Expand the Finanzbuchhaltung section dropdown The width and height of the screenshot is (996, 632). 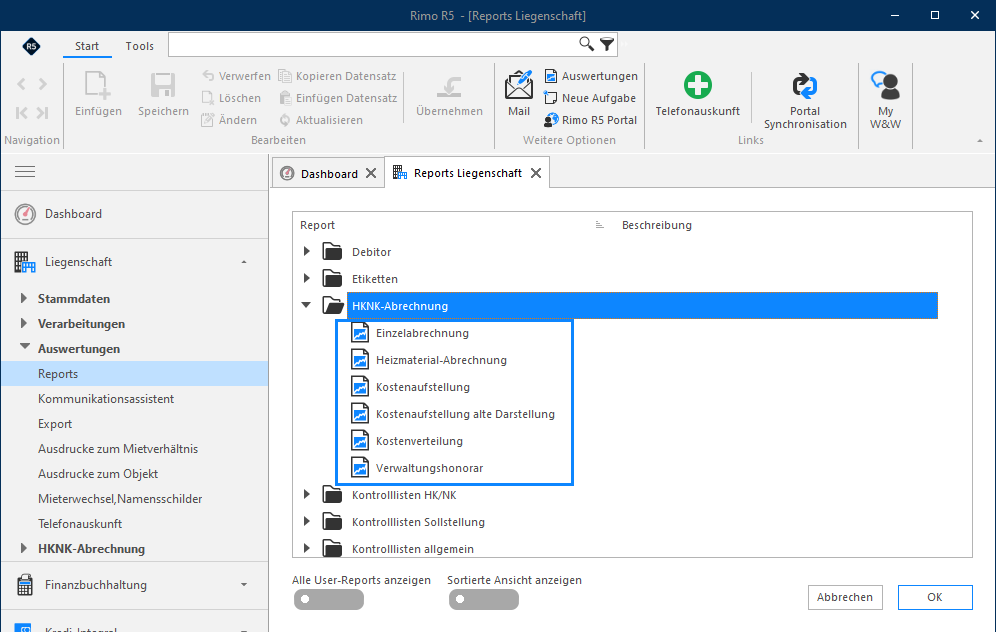244,585
